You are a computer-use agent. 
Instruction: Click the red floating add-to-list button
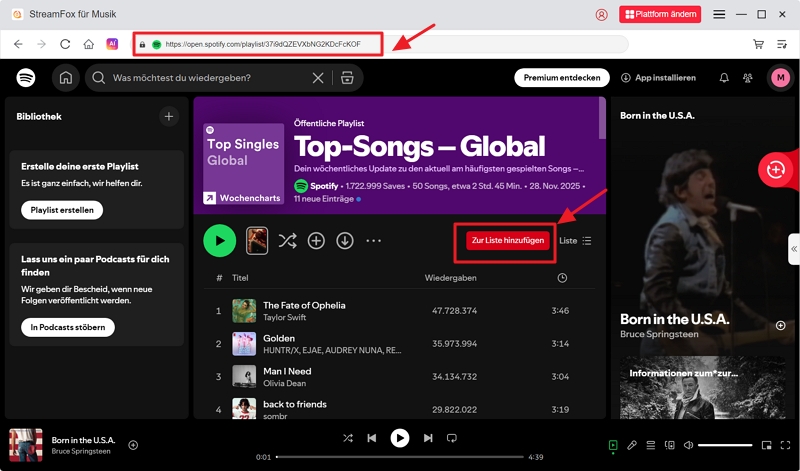click(776, 169)
